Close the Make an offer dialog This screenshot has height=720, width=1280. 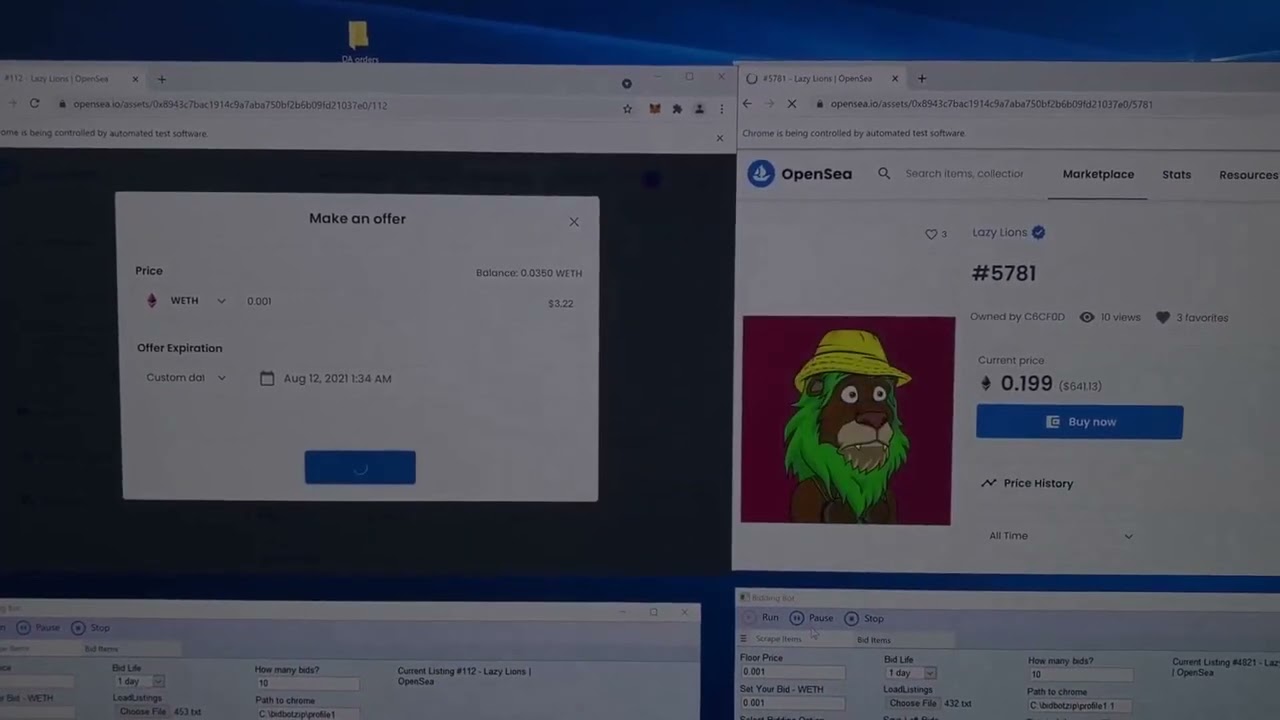[x=574, y=222]
